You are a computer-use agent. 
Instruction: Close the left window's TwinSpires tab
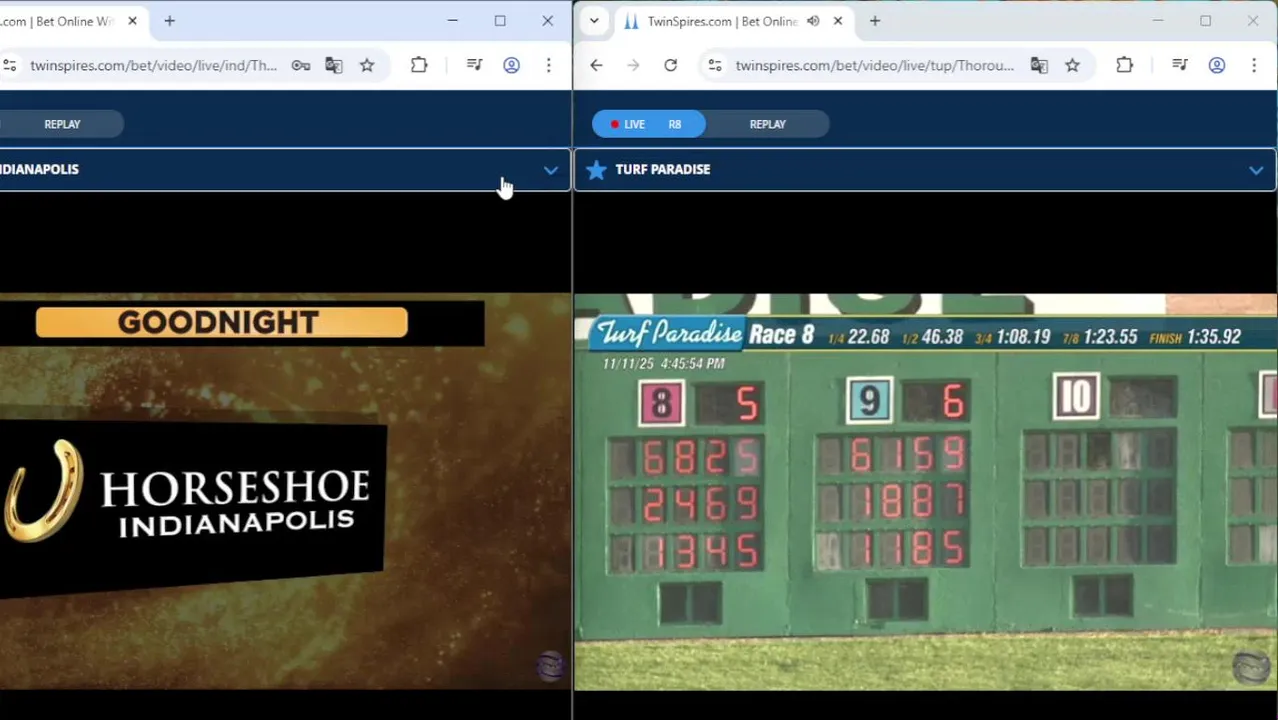click(x=132, y=21)
